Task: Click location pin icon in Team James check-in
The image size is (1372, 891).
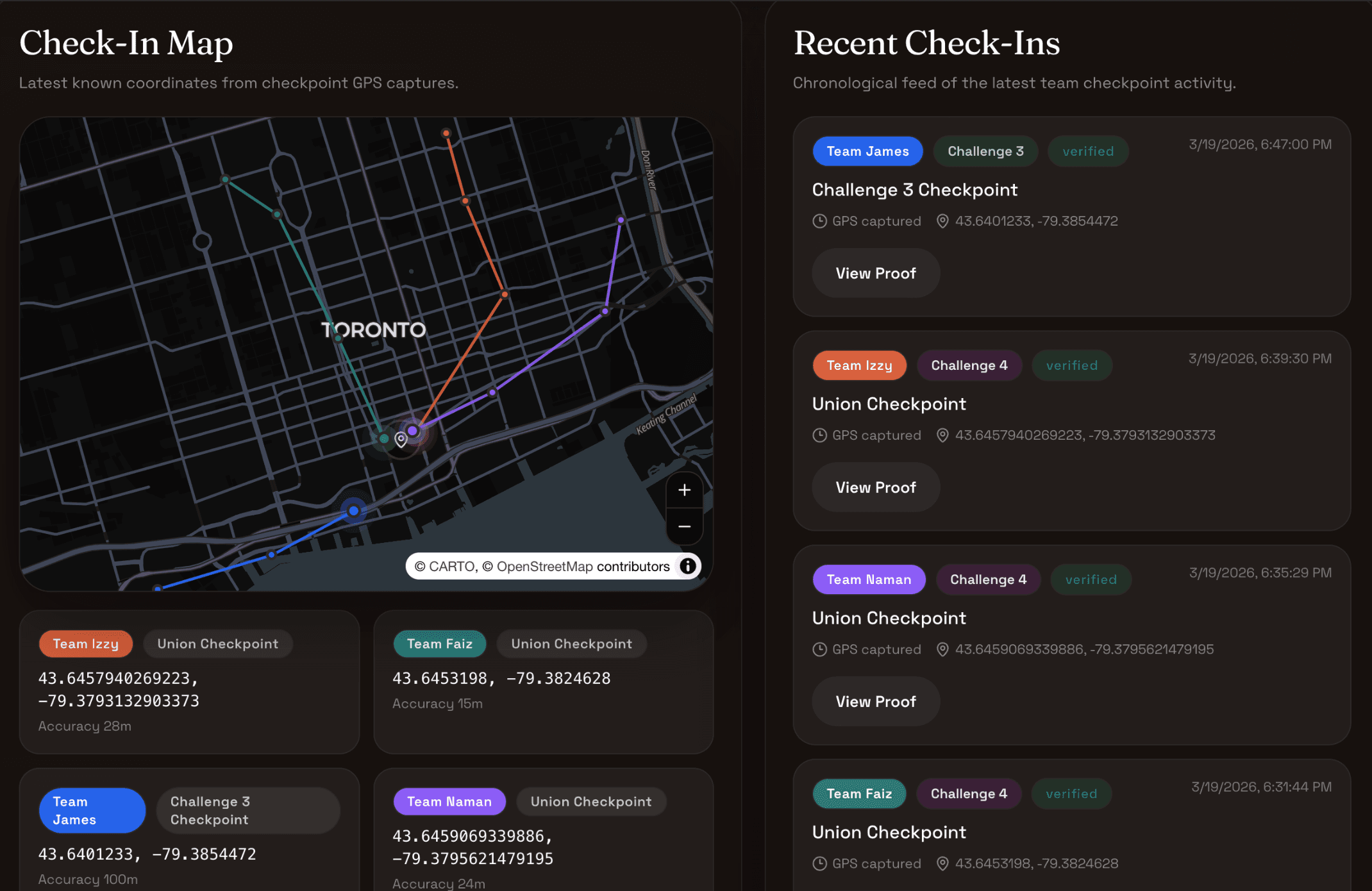Action: click(x=942, y=221)
